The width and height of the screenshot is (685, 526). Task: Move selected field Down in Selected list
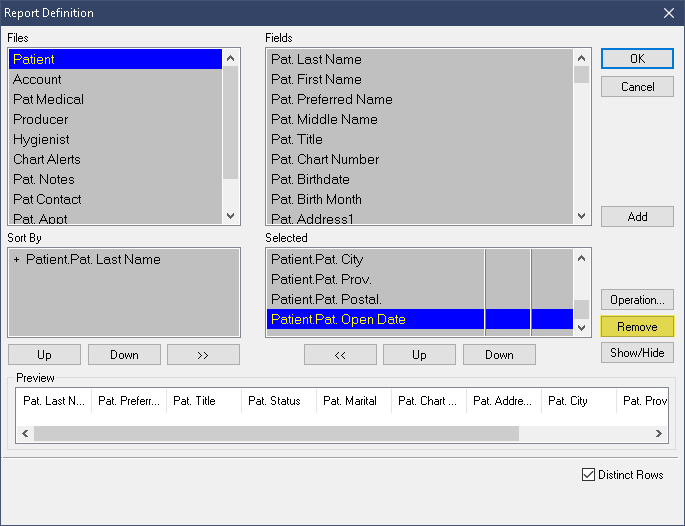pyautogui.click(x=499, y=355)
